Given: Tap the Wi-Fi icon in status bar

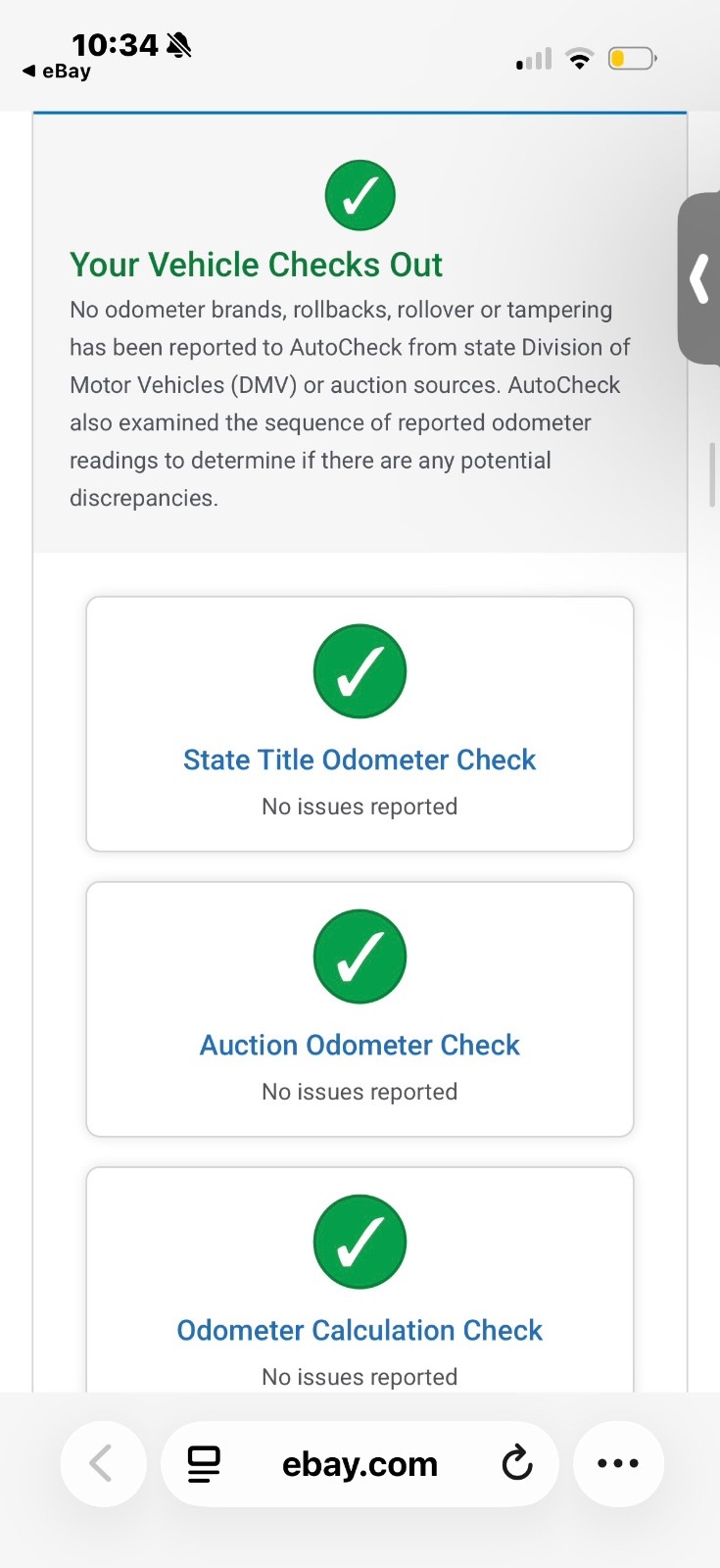Looking at the screenshot, I should tap(580, 59).
